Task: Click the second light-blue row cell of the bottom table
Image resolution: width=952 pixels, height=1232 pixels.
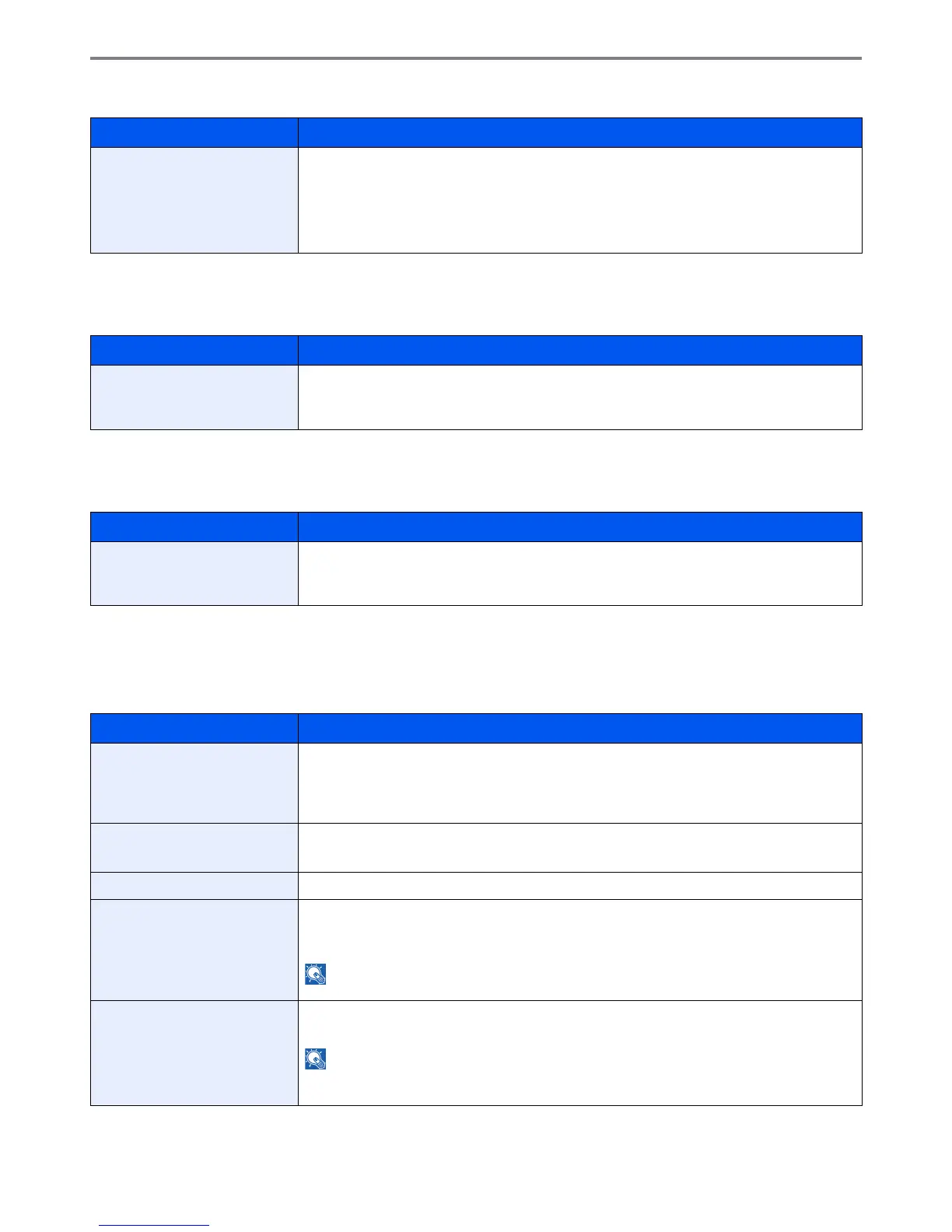Action: click(x=194, y=847)
